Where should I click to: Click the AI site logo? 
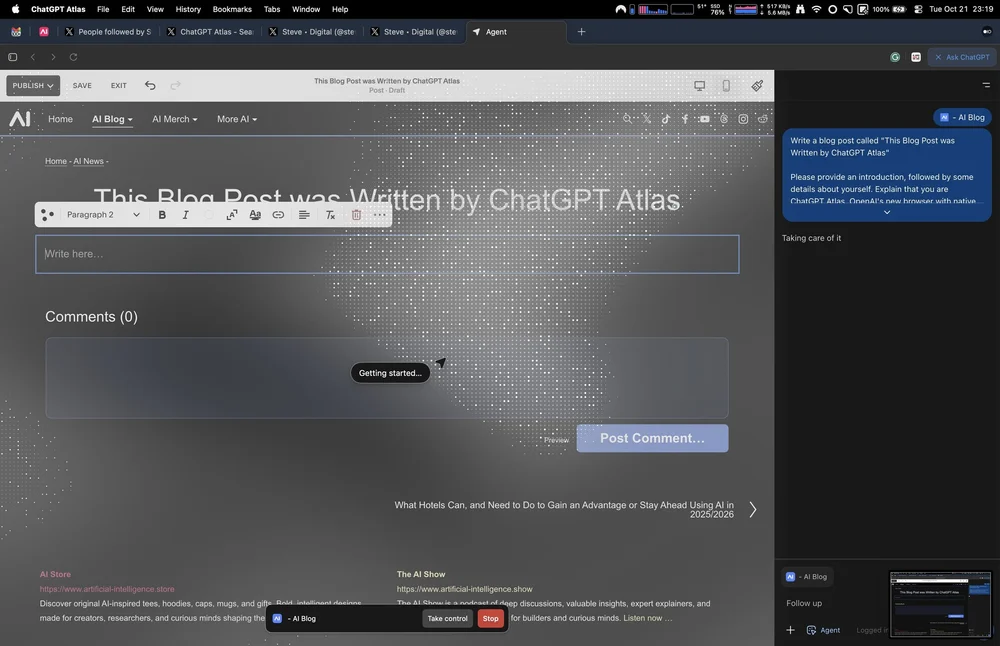point(20,119)
